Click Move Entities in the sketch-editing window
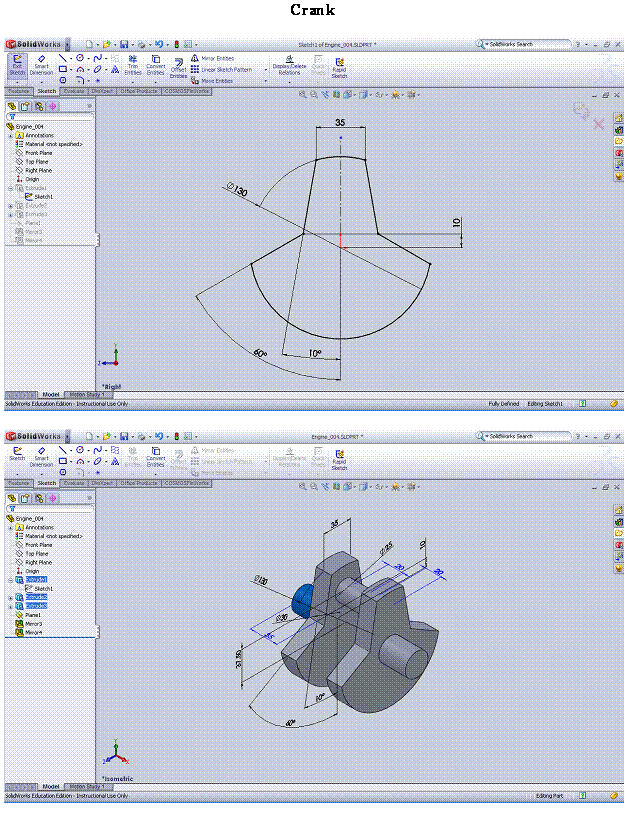Viewport: 624px width, 820px height. [x=212, y=81]
